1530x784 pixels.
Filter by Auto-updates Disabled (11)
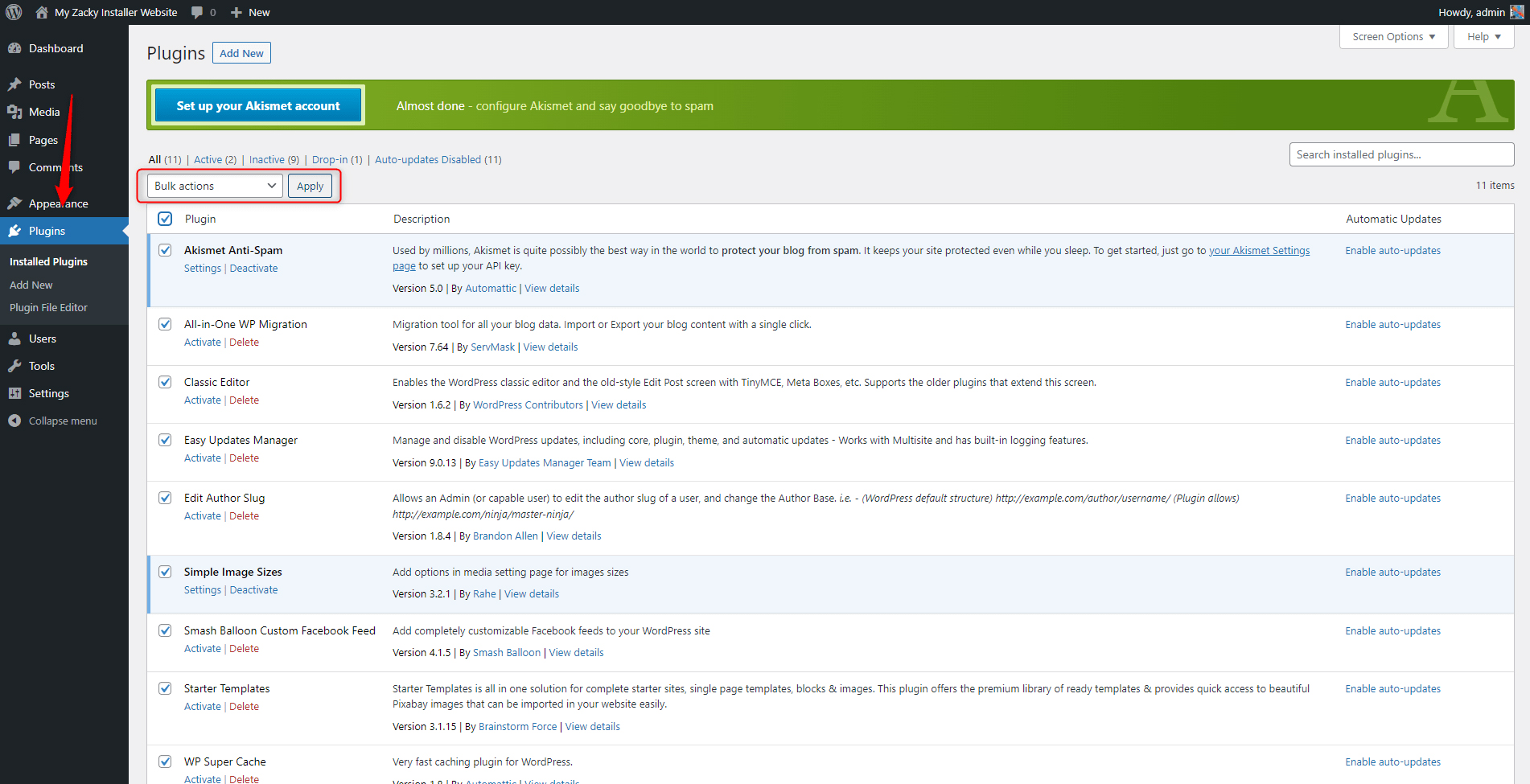(438, 159)
